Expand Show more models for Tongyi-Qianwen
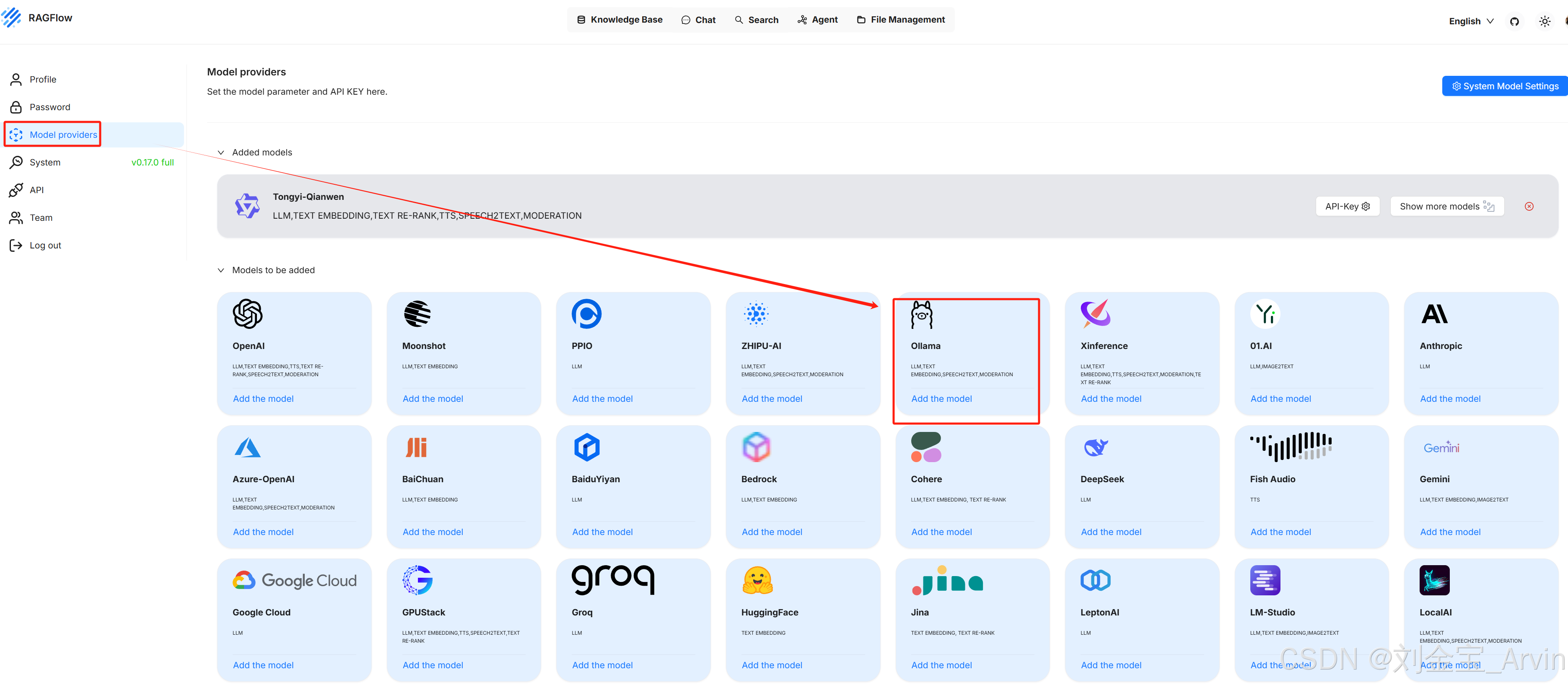The width and height of the screenshot is (1568, 685). coord(1446,207)
